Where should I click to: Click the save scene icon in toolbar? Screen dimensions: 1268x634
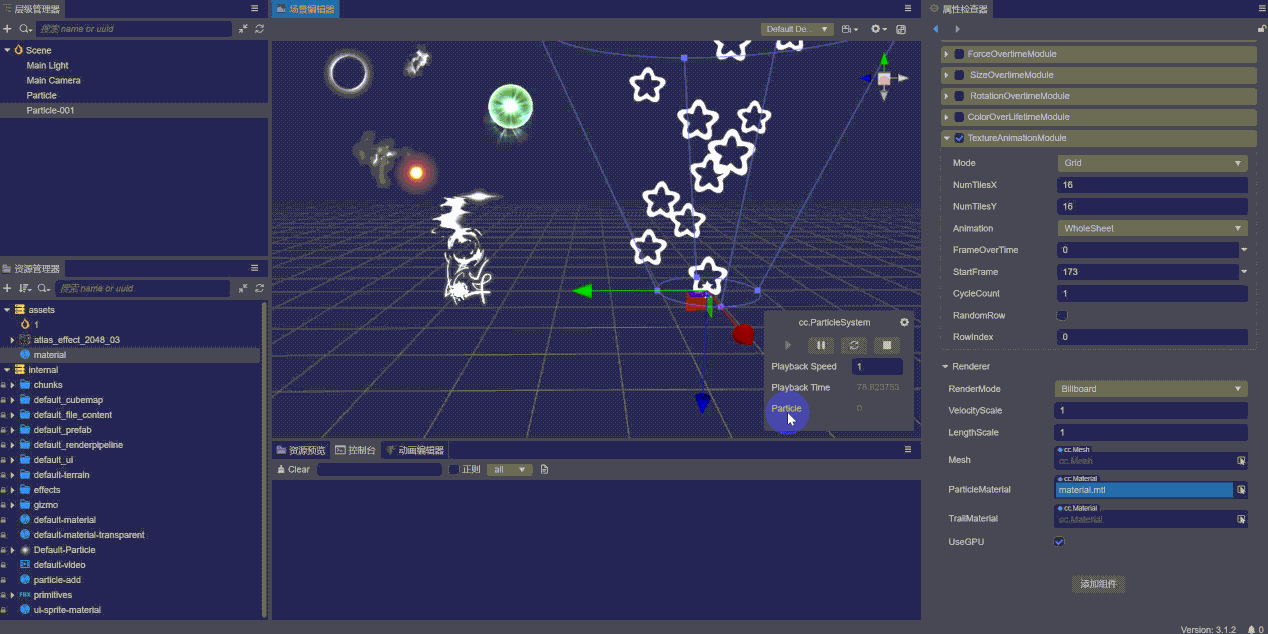coord(901,29)
